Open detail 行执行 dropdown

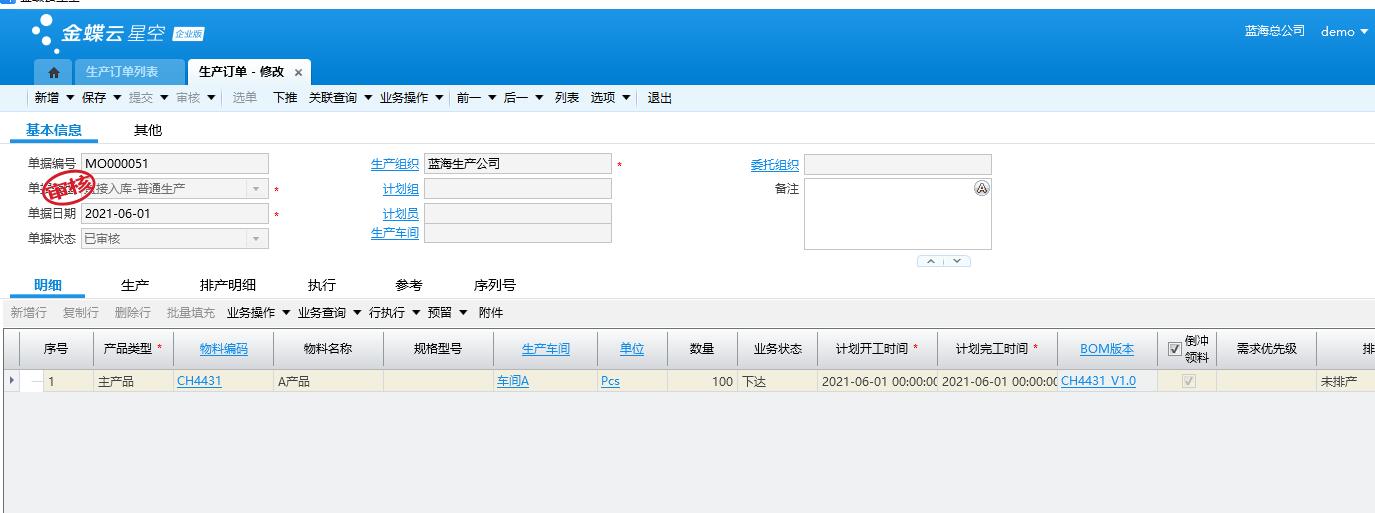pos(394,313)
